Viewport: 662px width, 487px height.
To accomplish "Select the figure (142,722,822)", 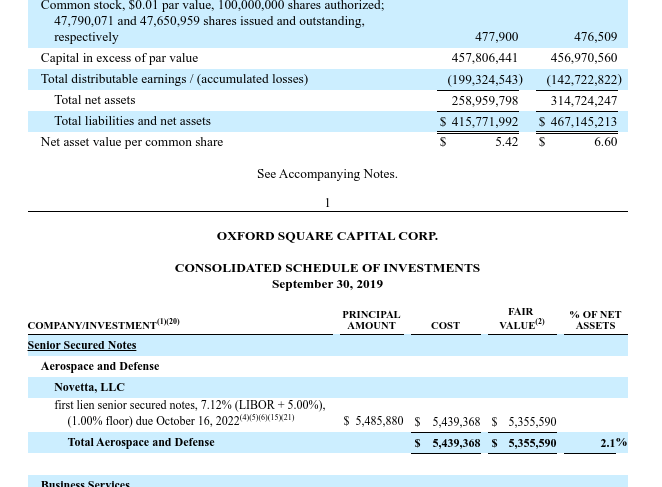I will 584,79.
